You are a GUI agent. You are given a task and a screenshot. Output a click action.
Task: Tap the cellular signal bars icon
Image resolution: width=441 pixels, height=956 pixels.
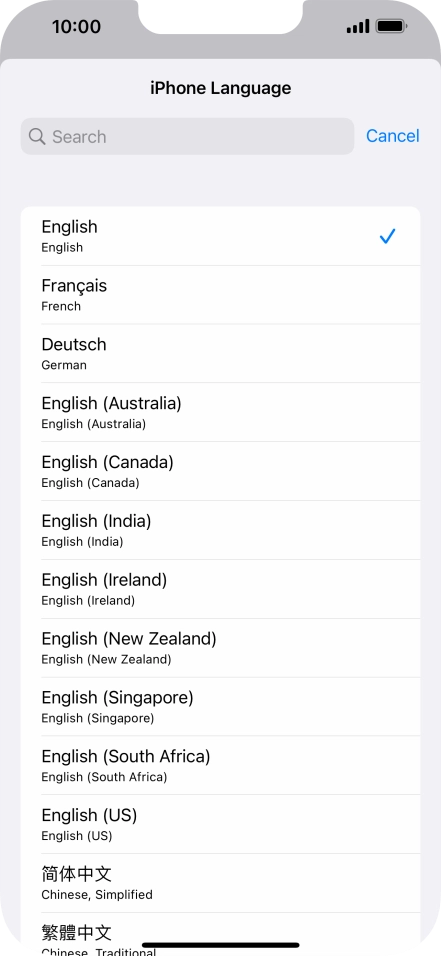point(358,26)
